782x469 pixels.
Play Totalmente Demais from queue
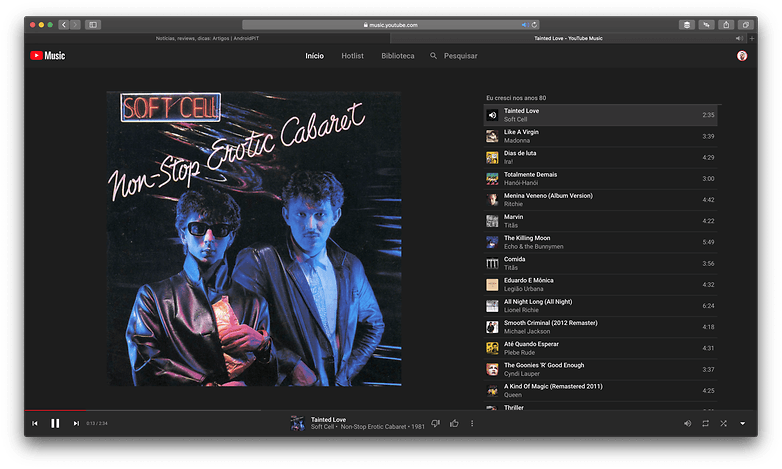click(600, 179)
